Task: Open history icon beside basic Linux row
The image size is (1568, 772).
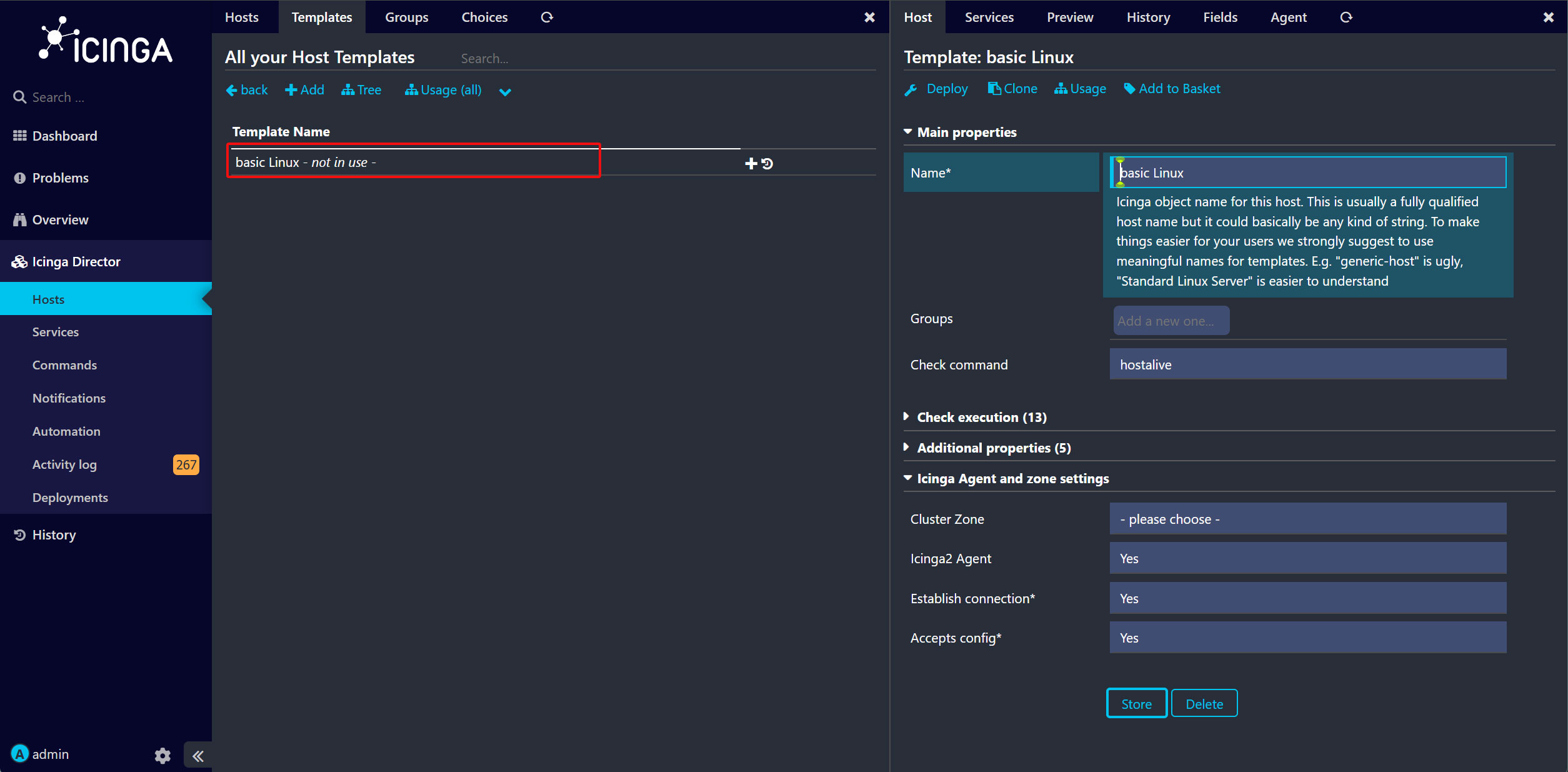Action: [767, 164]
